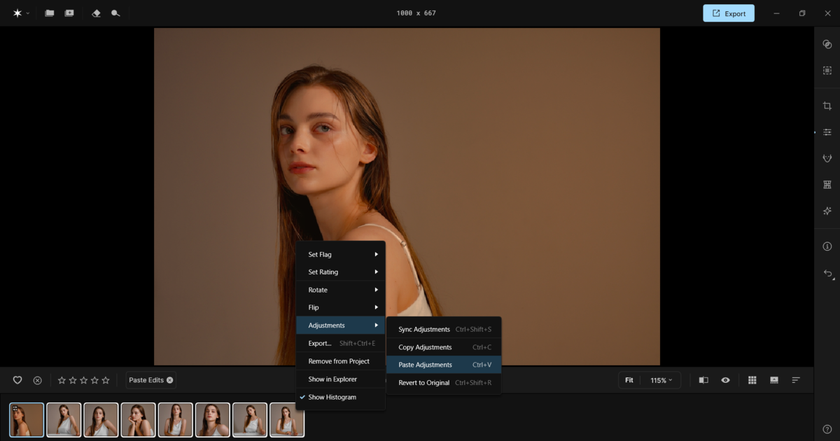Set rating to one star
This screenshot has width=840, height=441.
[x=62, y=380]
